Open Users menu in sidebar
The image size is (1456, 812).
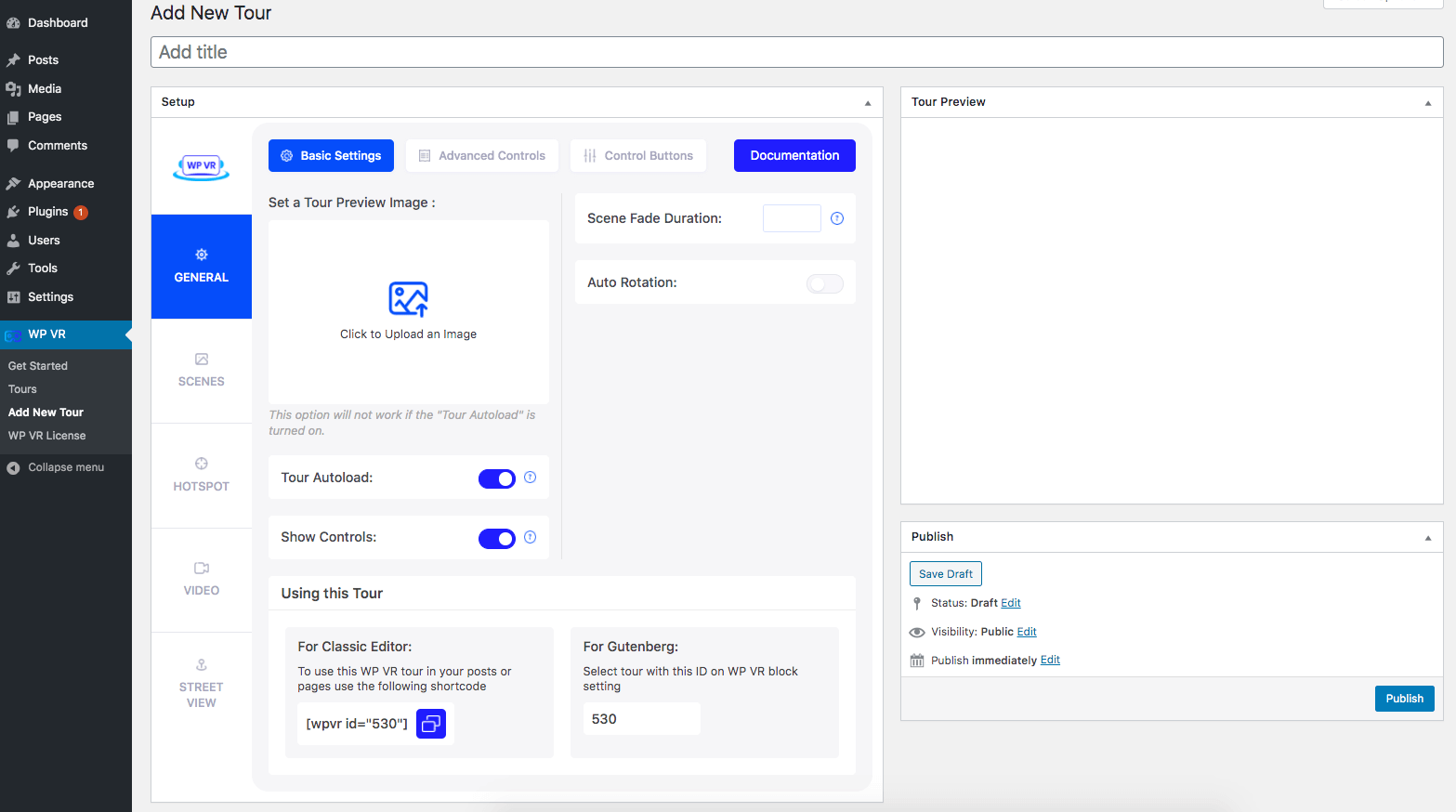pos(66,240)
